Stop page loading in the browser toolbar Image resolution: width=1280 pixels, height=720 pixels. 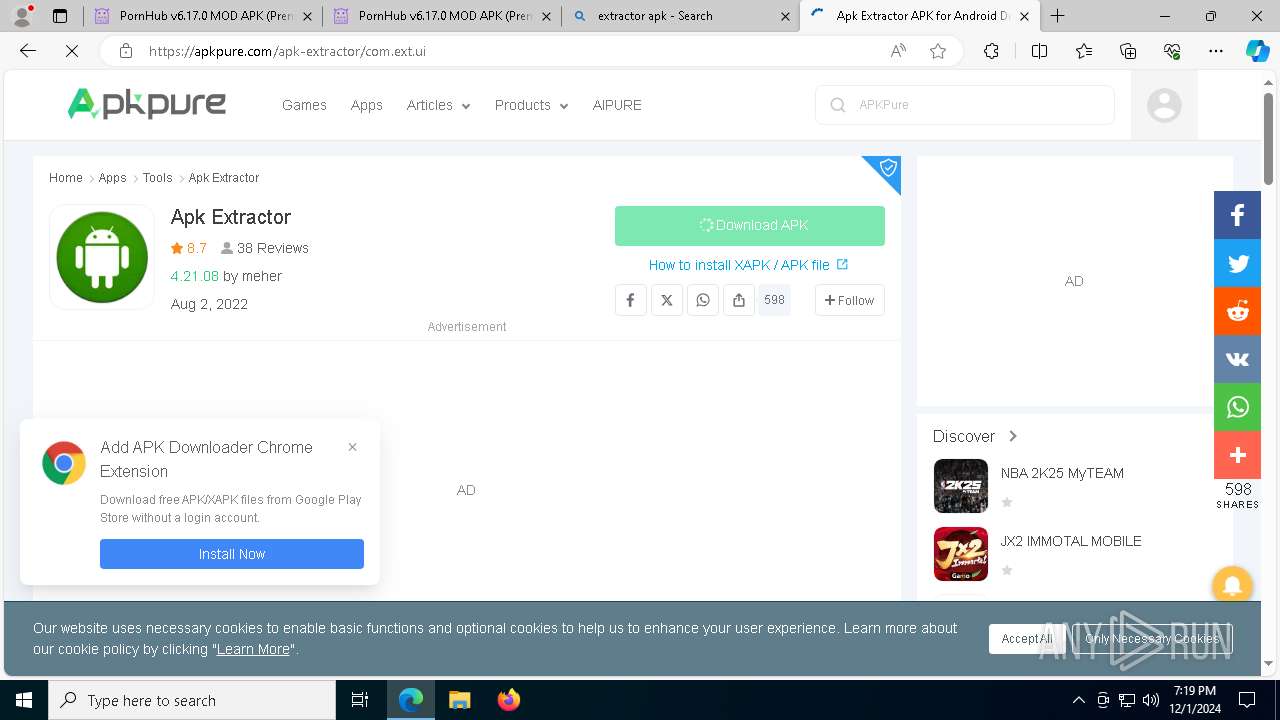(x=72, y=51)
